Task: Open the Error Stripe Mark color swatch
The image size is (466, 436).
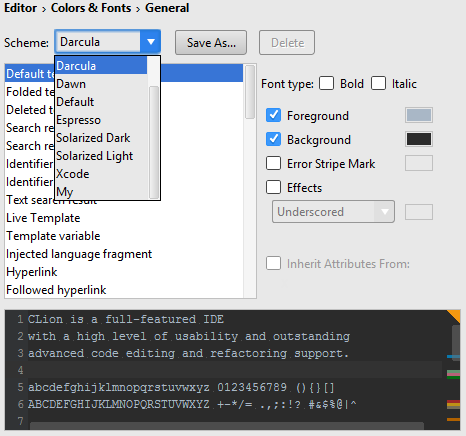Action: point(419,163)
